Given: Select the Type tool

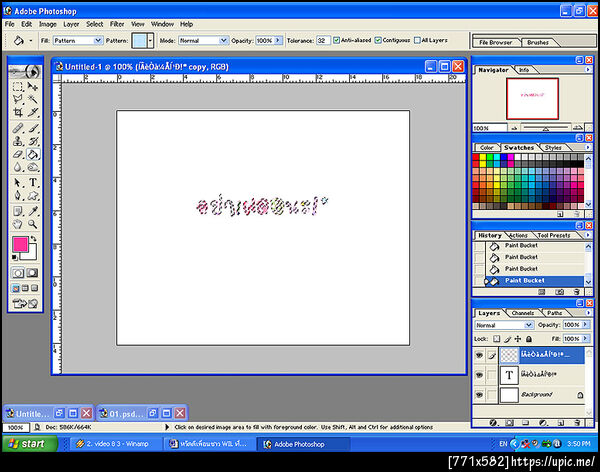Looking at the screenshot, I should (33, 183).
